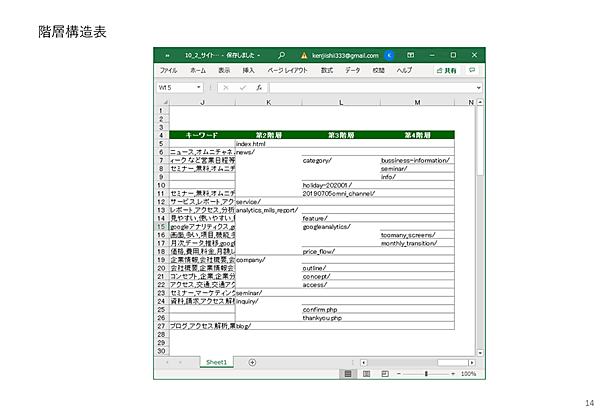Open the comments icon beside the share button
The height and width of the screenshot is (415, 600).
click(x=472, y=71)
